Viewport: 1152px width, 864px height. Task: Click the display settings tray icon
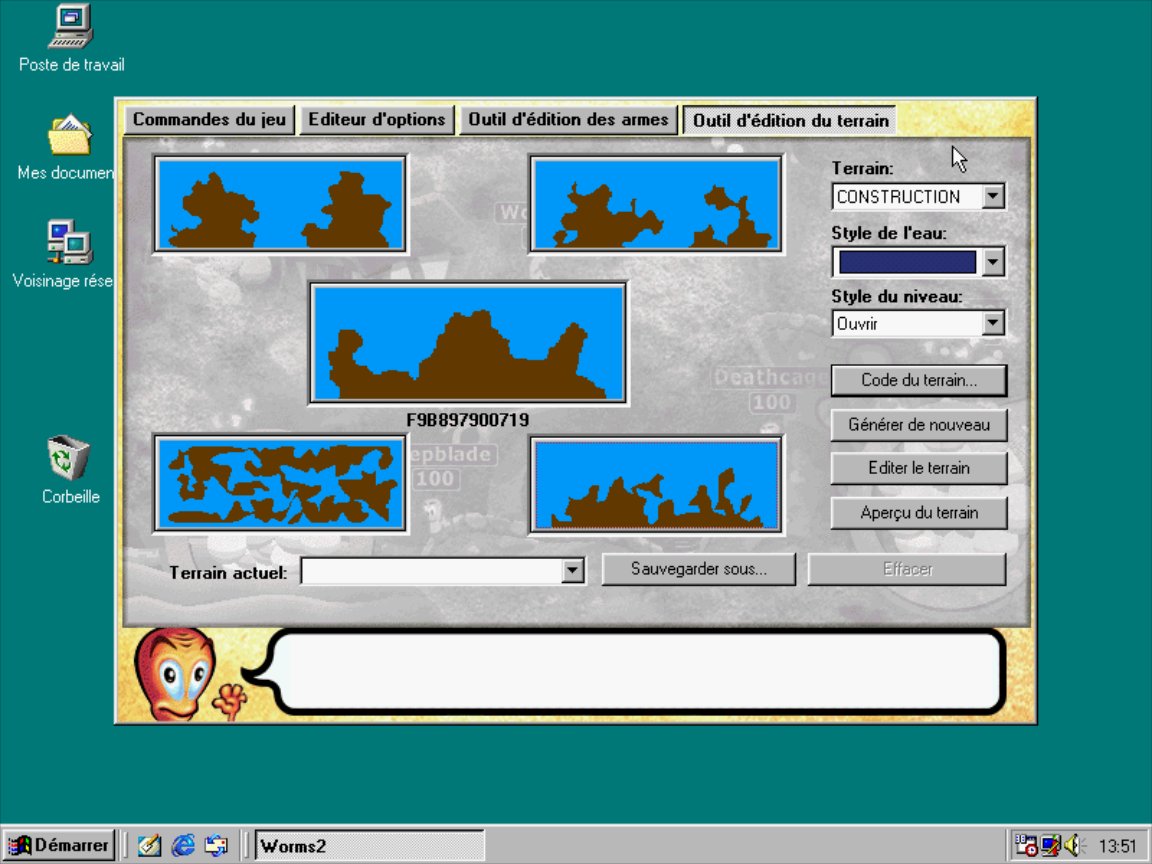1051,846
